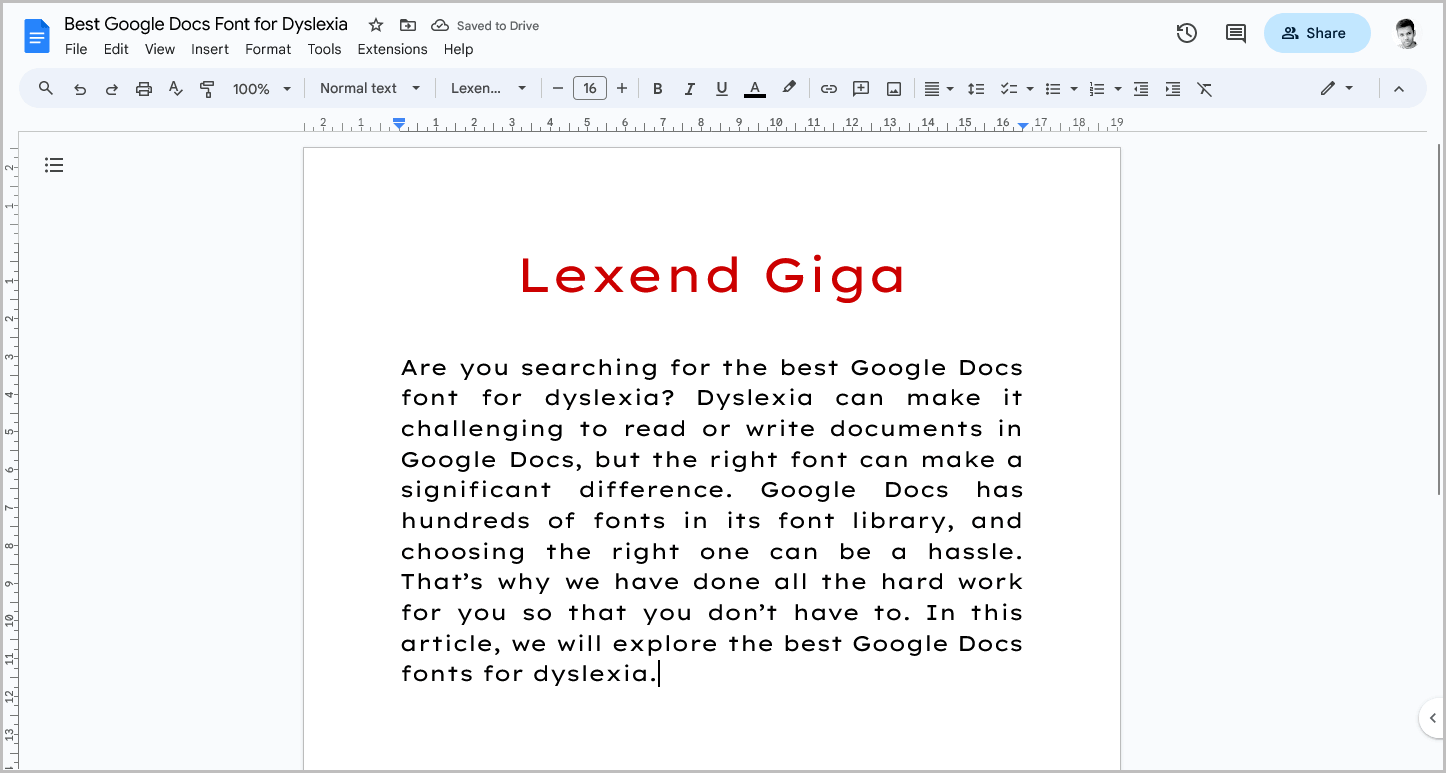The height and width of the screenshot is (773, 1446).
Task: Run spelling and grammar check
Action: [x=176, y=89]
